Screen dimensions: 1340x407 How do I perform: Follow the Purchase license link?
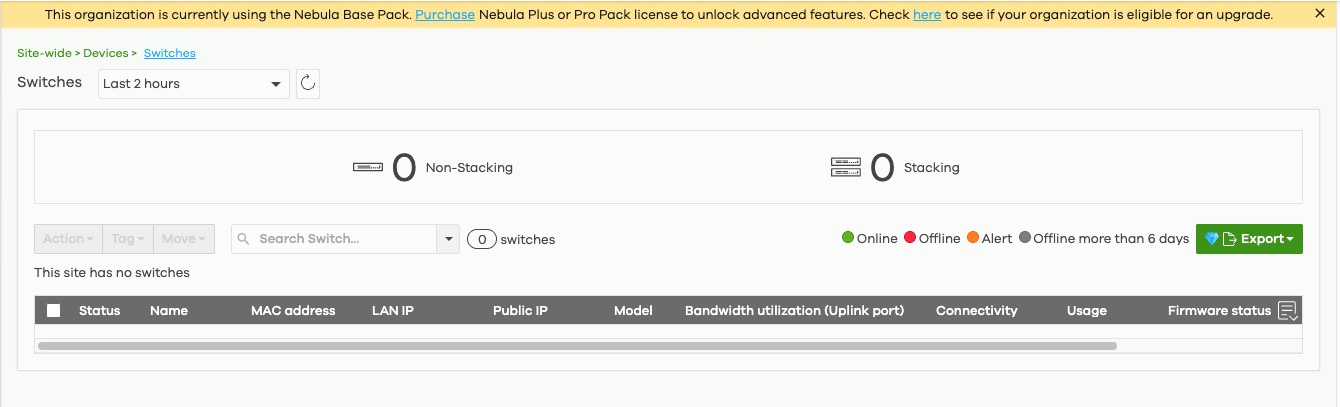445,15
